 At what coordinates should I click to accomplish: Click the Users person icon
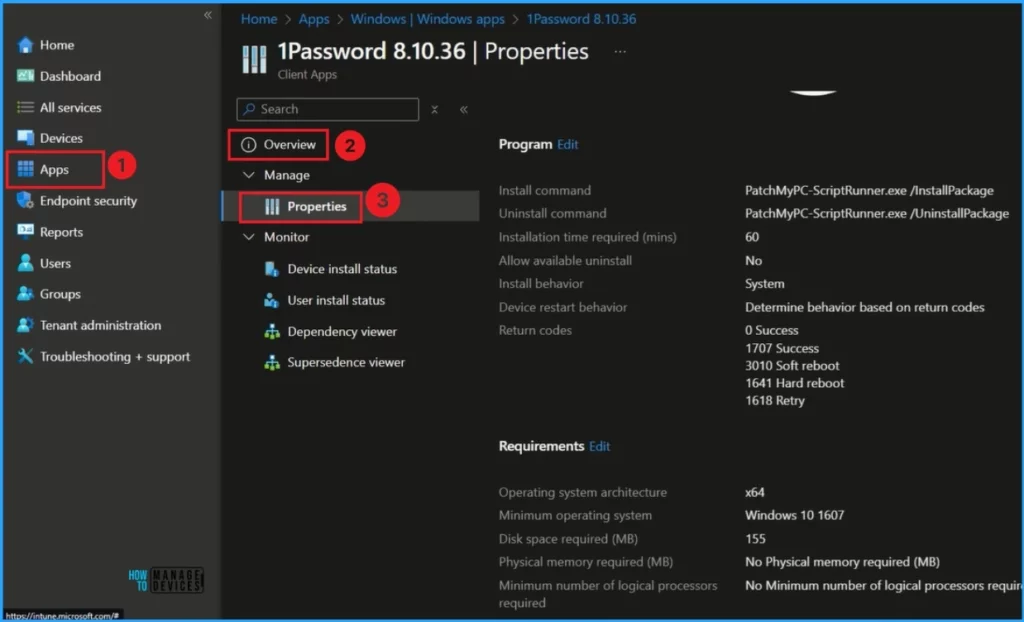(25, 263)
